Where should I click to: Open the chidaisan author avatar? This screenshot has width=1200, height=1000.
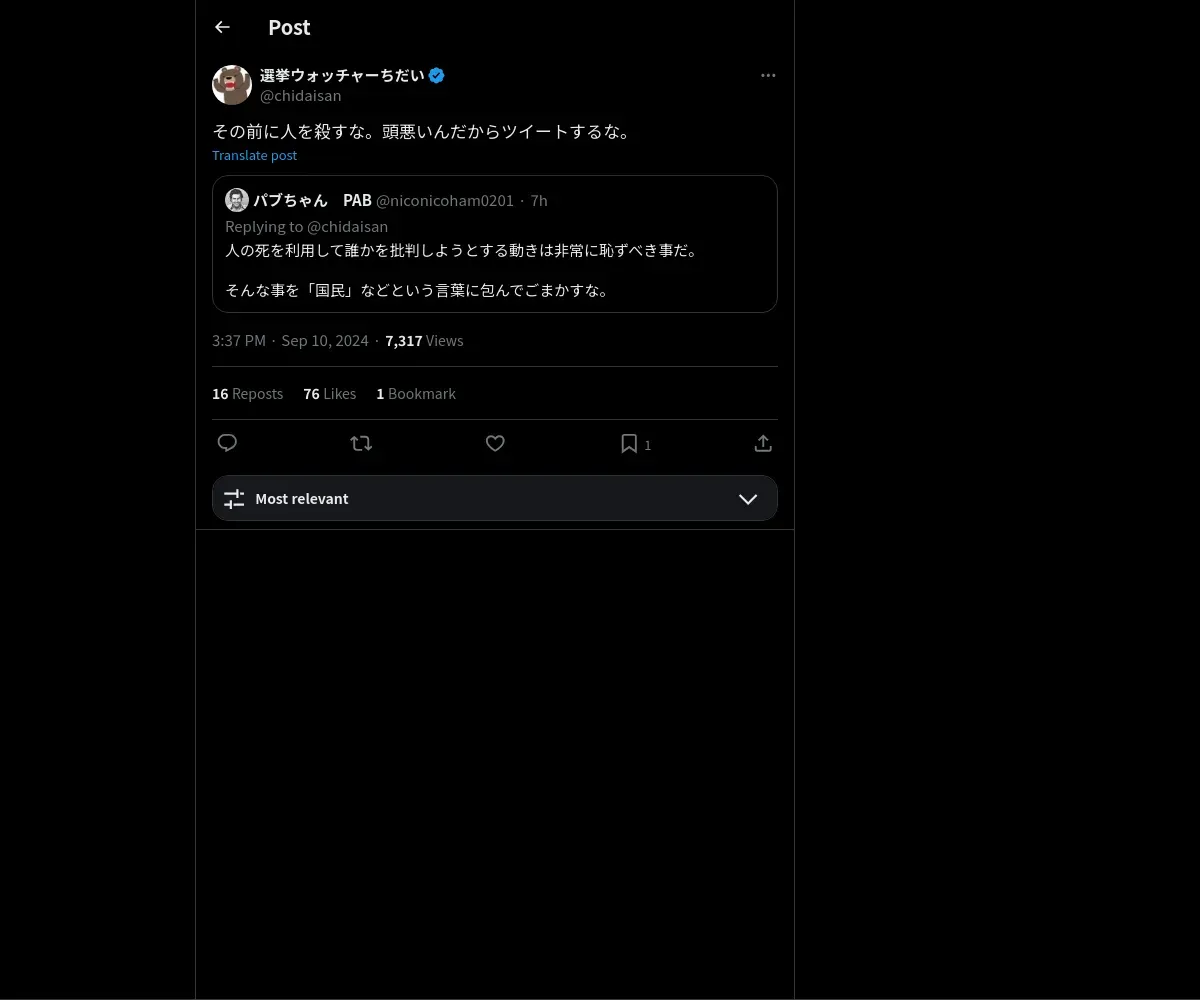232,85
